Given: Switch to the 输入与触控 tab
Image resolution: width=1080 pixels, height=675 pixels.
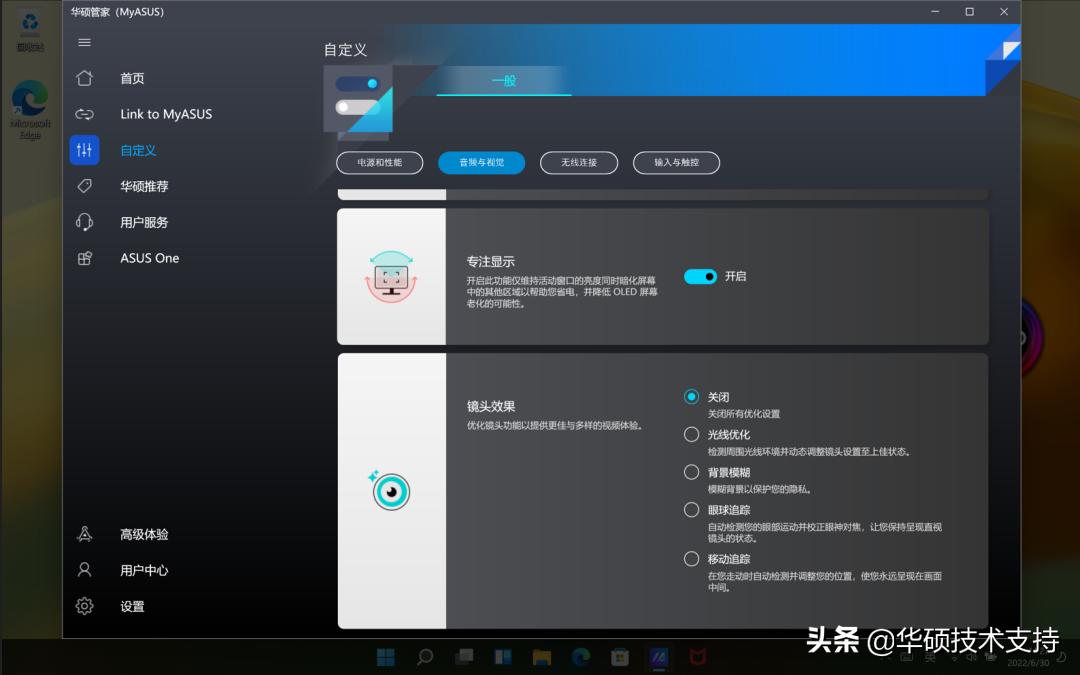Looking at the screenshot, I should pos(679,162).
